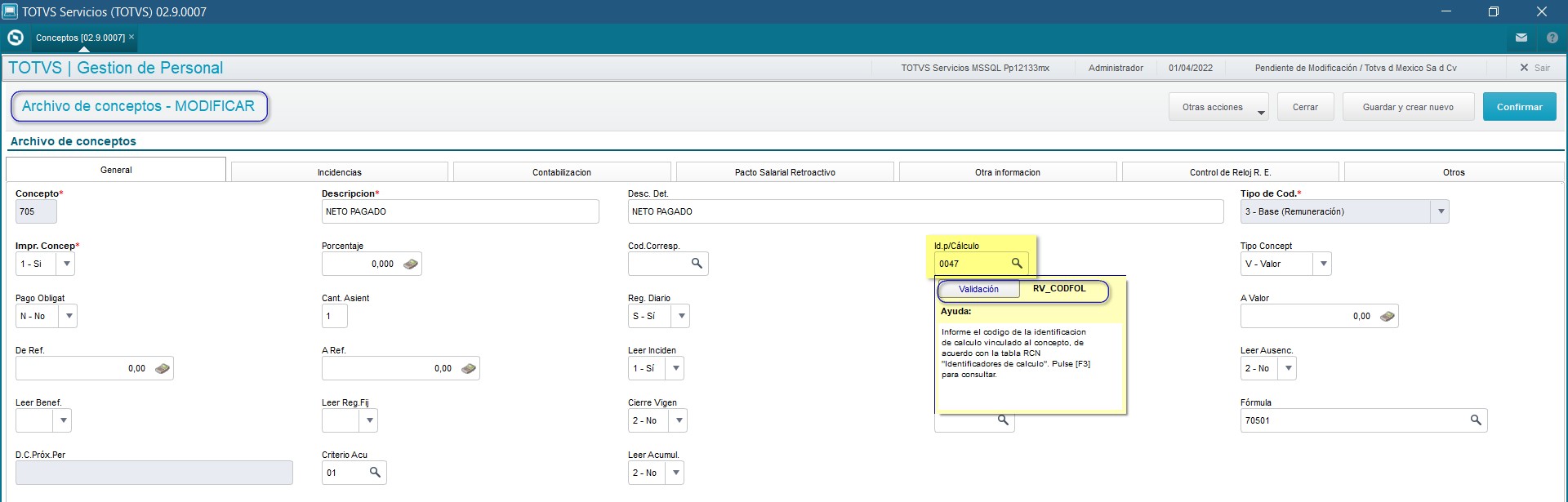The width and height of the screenshot is (1568, 502).
Task: Select the Conceptos [02.9.0007] tab
Action: pyautogui.click(x=80, y=38)
